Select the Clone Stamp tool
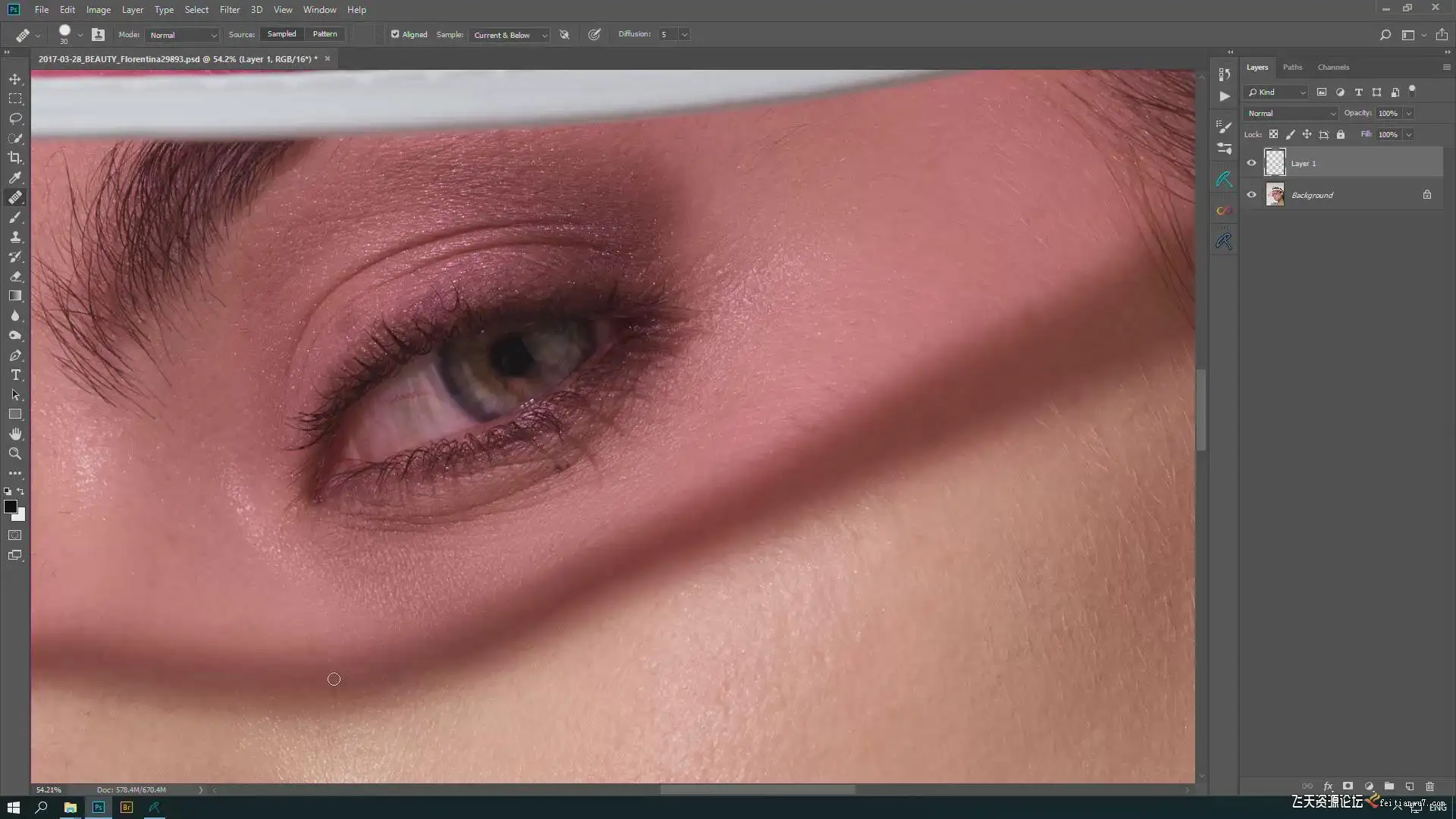Screen dimensions: 1456x819 pyautogui.click(x=15, y=237)
